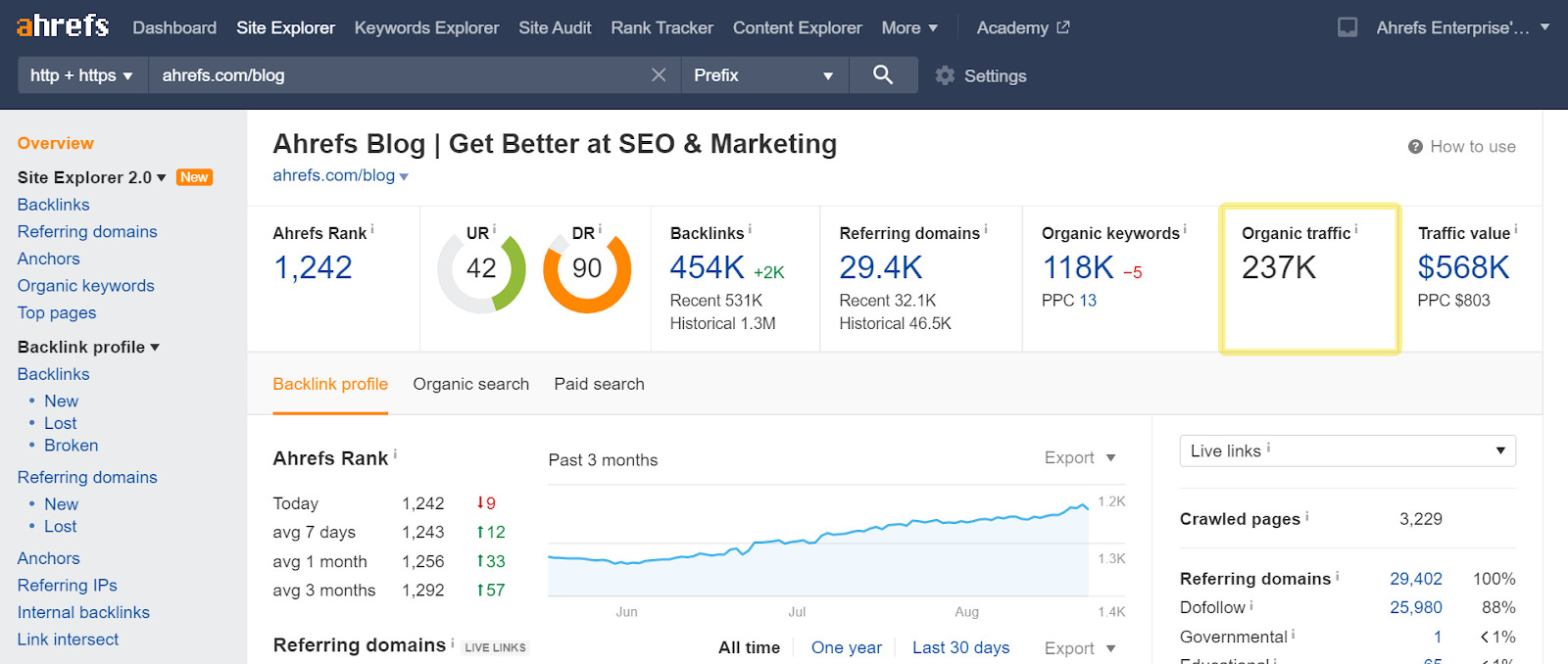
Task: Click the notifications monitor icon in header
Action: pos(1347,27)
